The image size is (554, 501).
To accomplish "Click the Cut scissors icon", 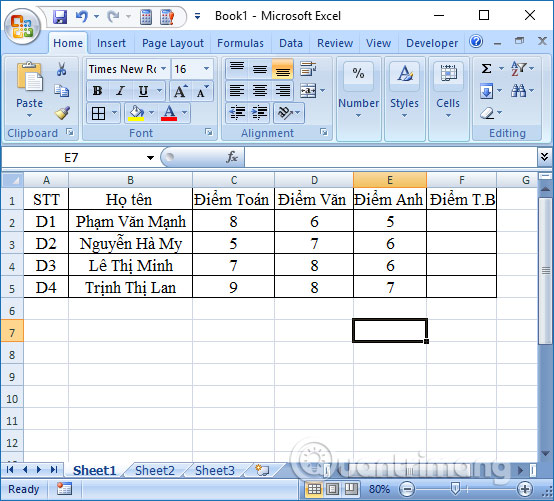I will point(61,69).
